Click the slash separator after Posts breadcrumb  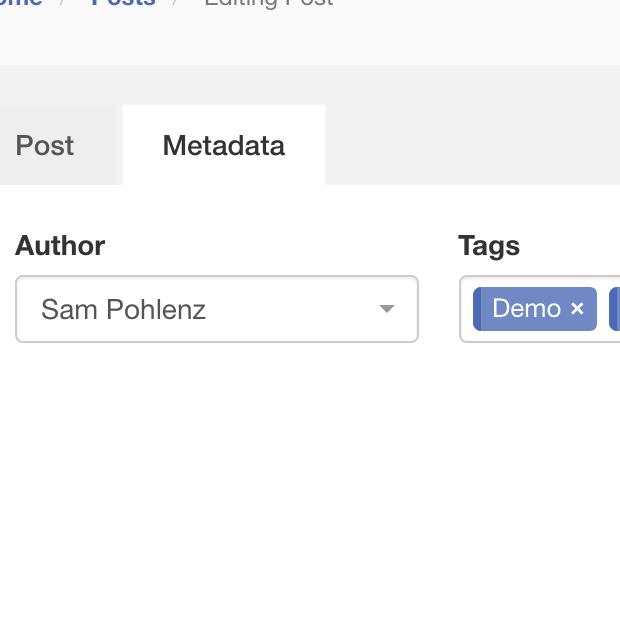click(177, 3)
